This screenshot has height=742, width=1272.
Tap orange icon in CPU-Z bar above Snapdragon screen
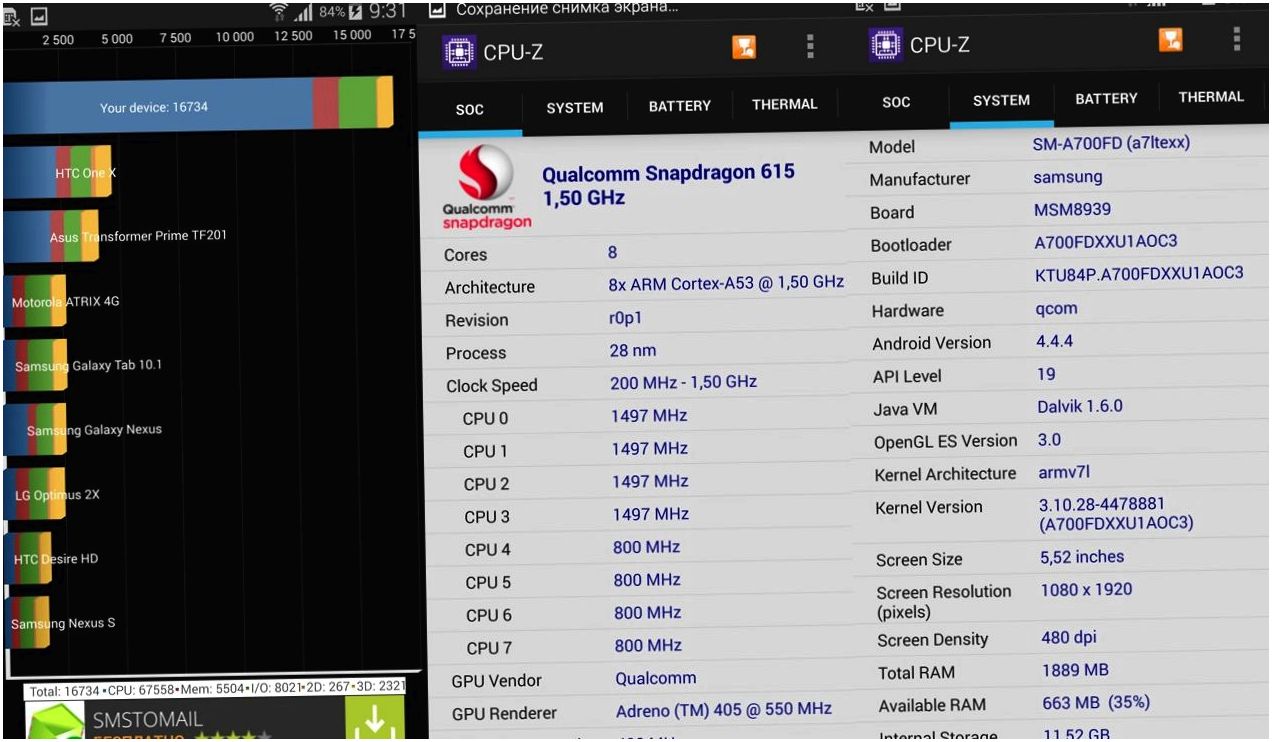click(x=744, y=47)
